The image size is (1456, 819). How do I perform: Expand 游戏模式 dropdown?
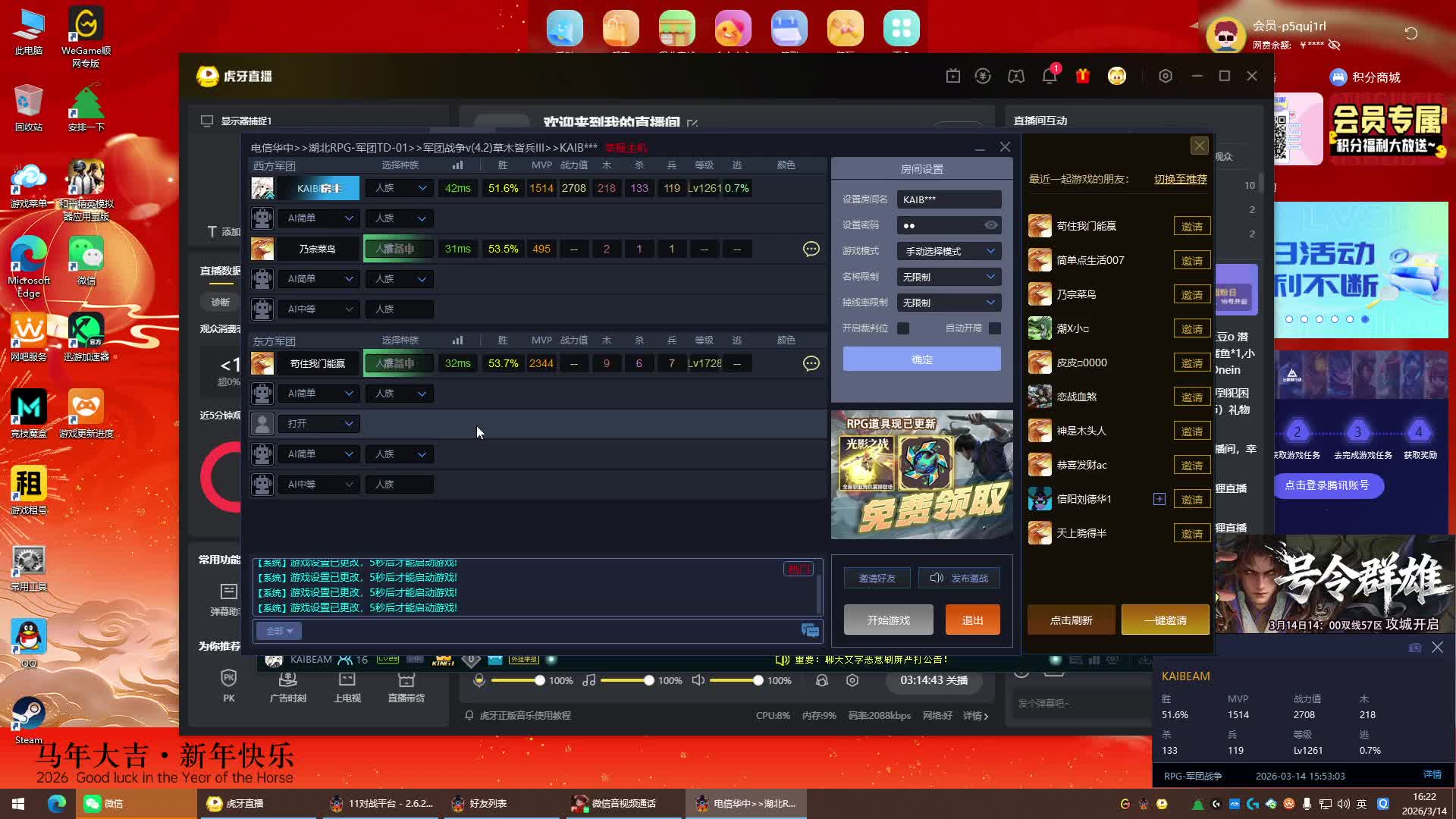(949, 251)
